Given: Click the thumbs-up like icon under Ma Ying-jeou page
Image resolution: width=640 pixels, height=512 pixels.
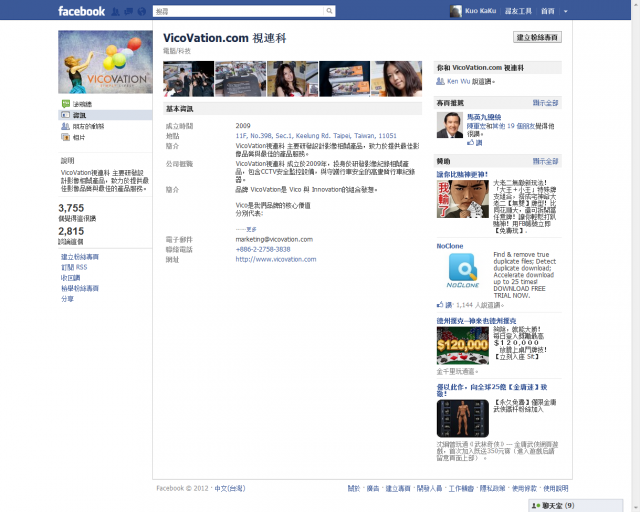Looking at the screenshot, I should point(471,142).
